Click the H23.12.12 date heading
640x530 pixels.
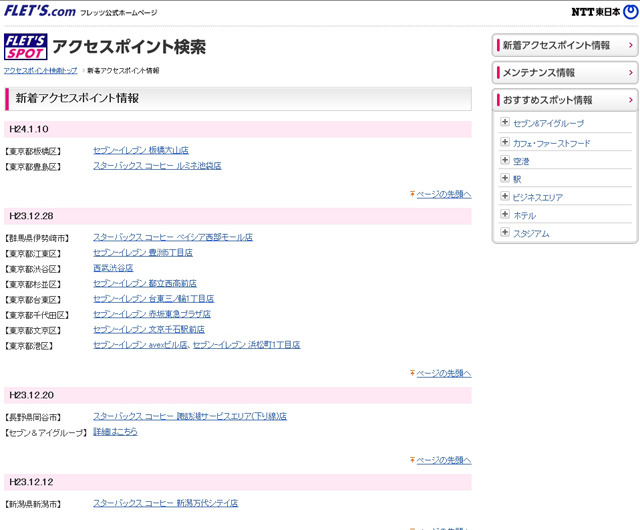(31, 482)
